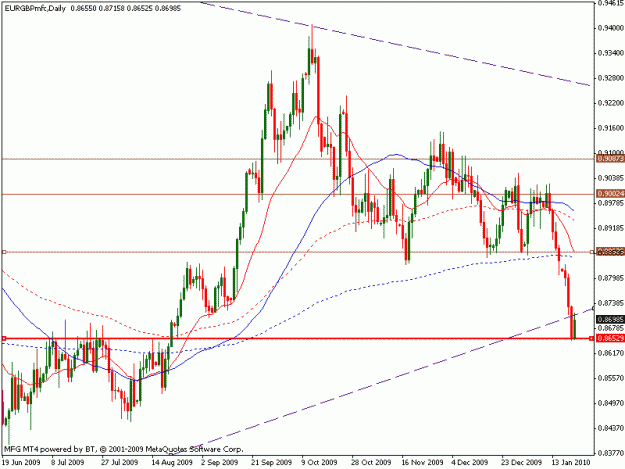The image size is (625, 469).
Task: Click the 28 Oct 2009 date label
Action: coord(371,462)
